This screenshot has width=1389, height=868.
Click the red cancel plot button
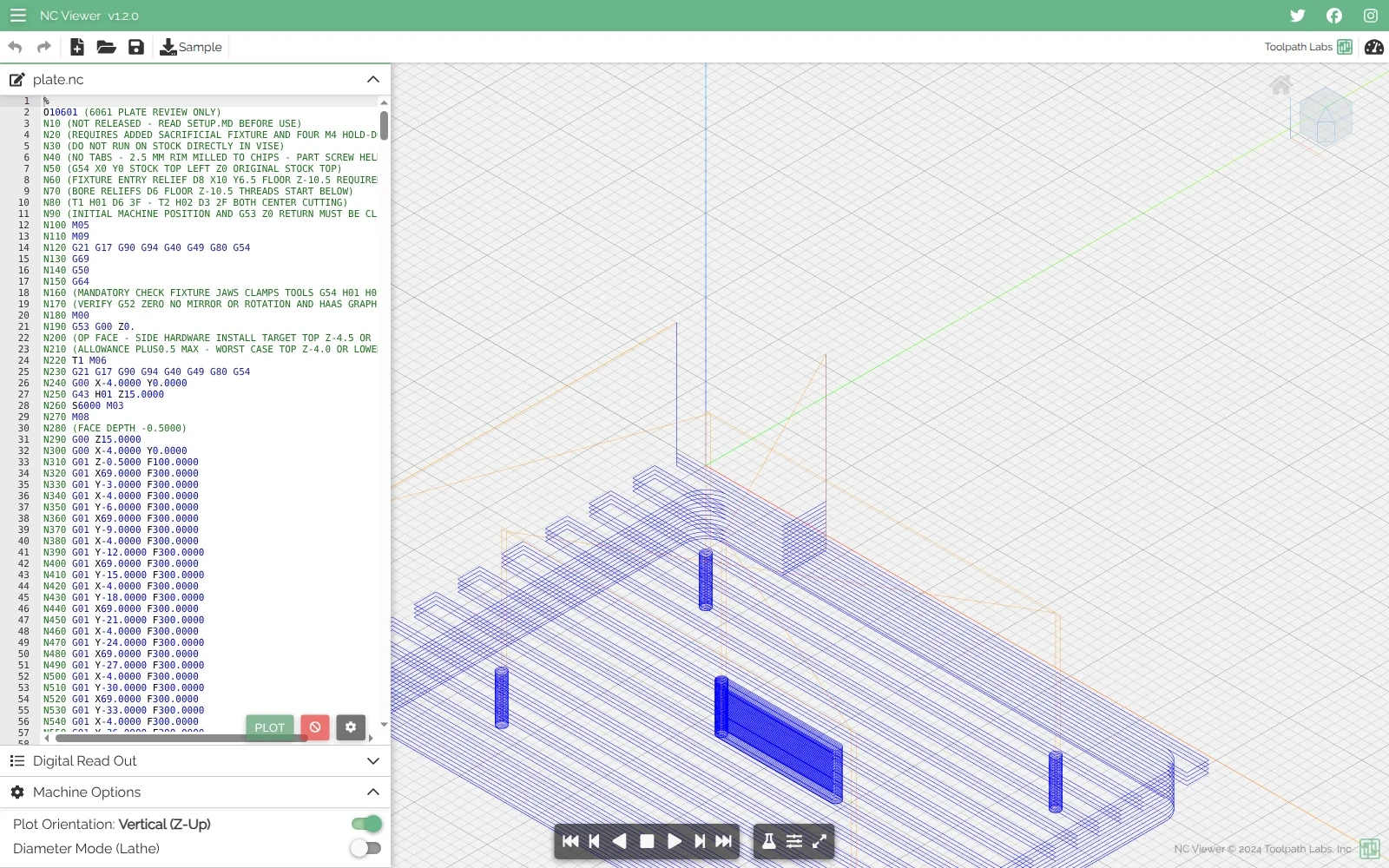tap(315, 727)
